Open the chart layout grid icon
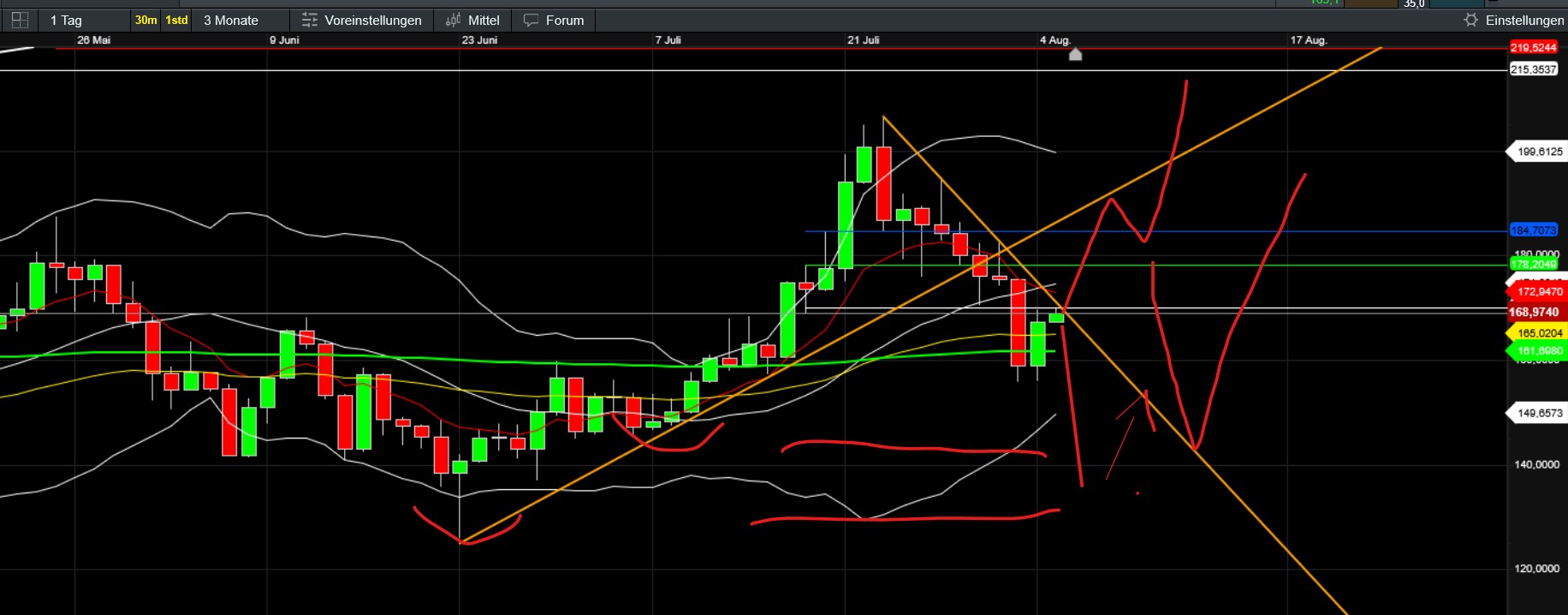Image resolution: width=1568 pixels, height=615 pixels. 20,20
